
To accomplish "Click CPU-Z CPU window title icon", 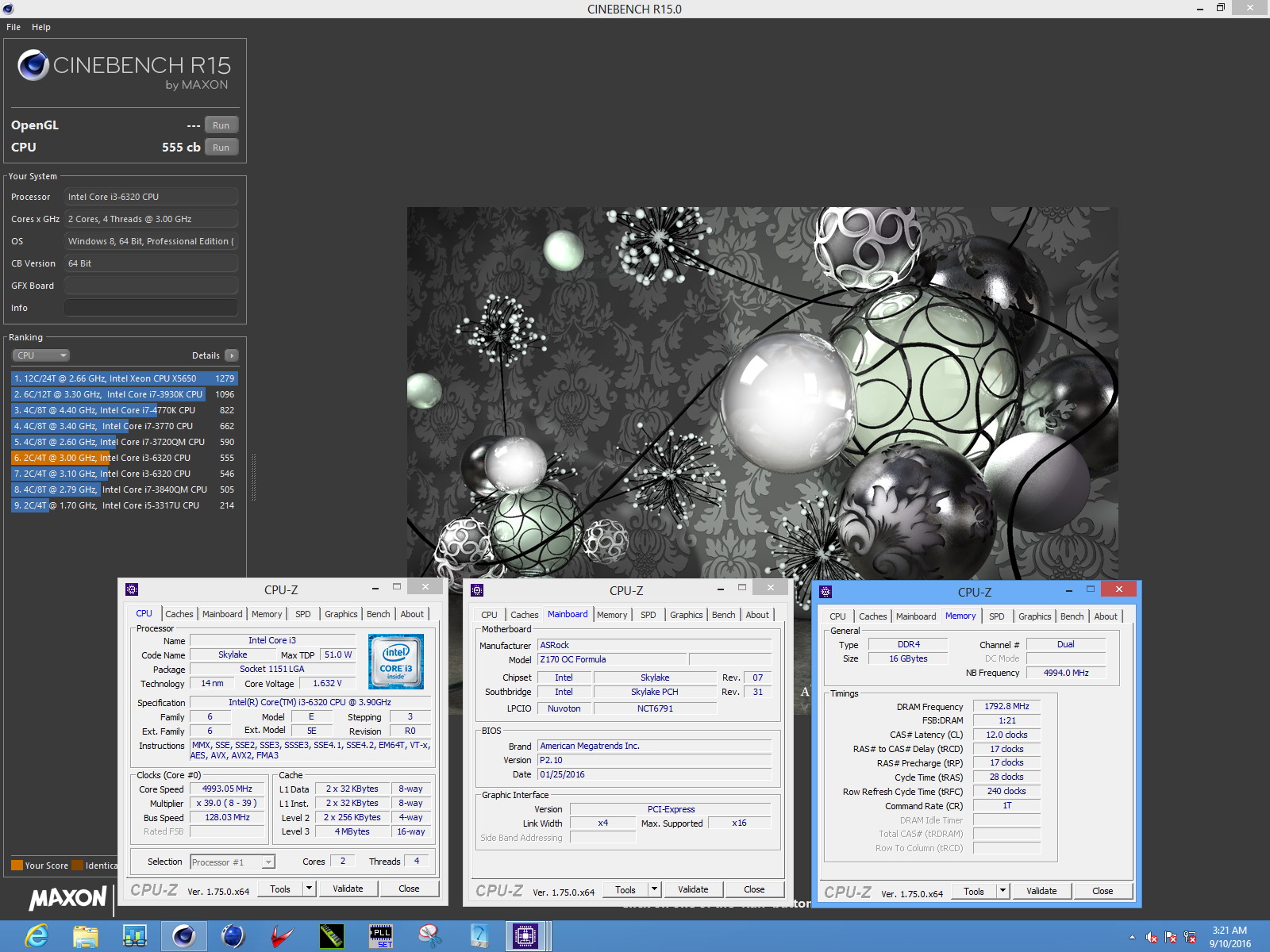I will pos(132,589).
